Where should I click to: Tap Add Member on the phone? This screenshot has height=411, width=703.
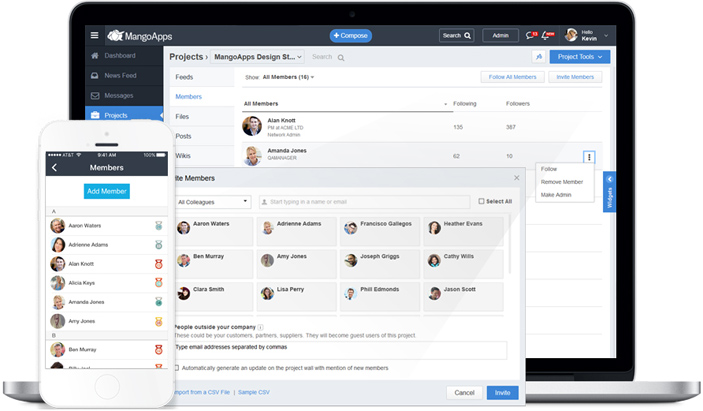coord(107,191)
